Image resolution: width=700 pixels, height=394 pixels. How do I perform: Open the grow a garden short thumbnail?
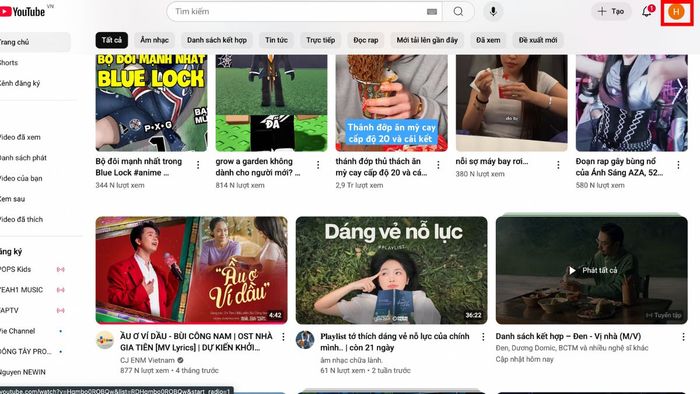coord(271,103)
